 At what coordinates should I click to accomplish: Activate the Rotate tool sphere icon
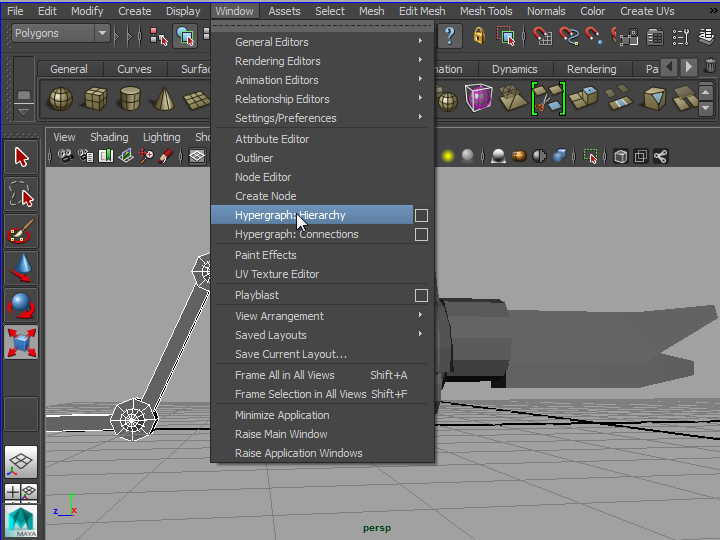21,305
